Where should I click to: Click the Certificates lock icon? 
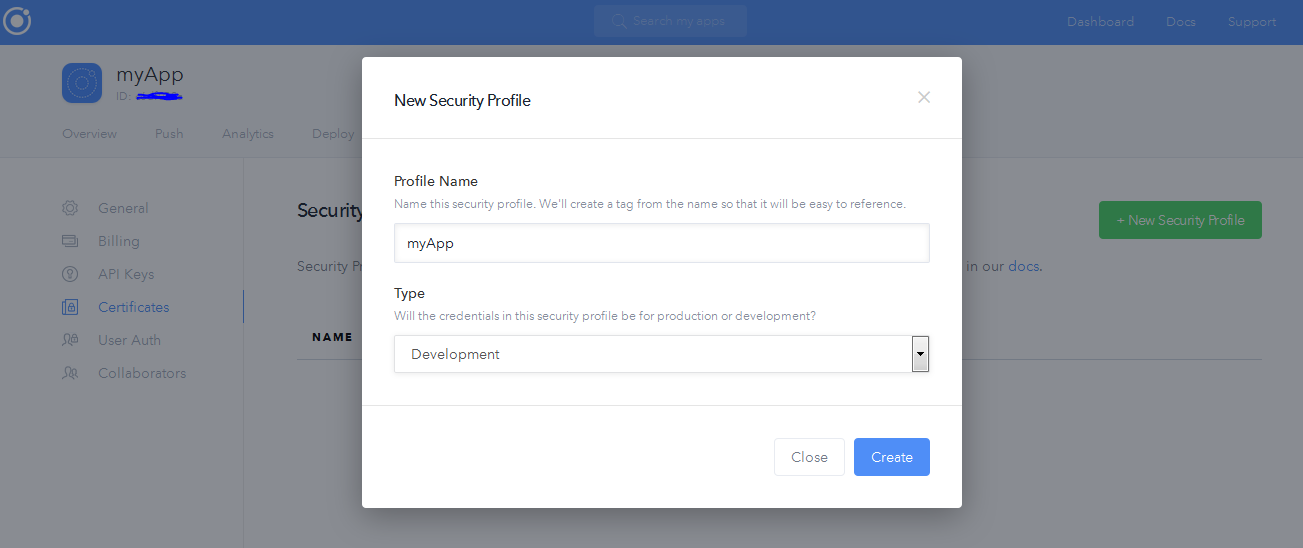(70, 307)
